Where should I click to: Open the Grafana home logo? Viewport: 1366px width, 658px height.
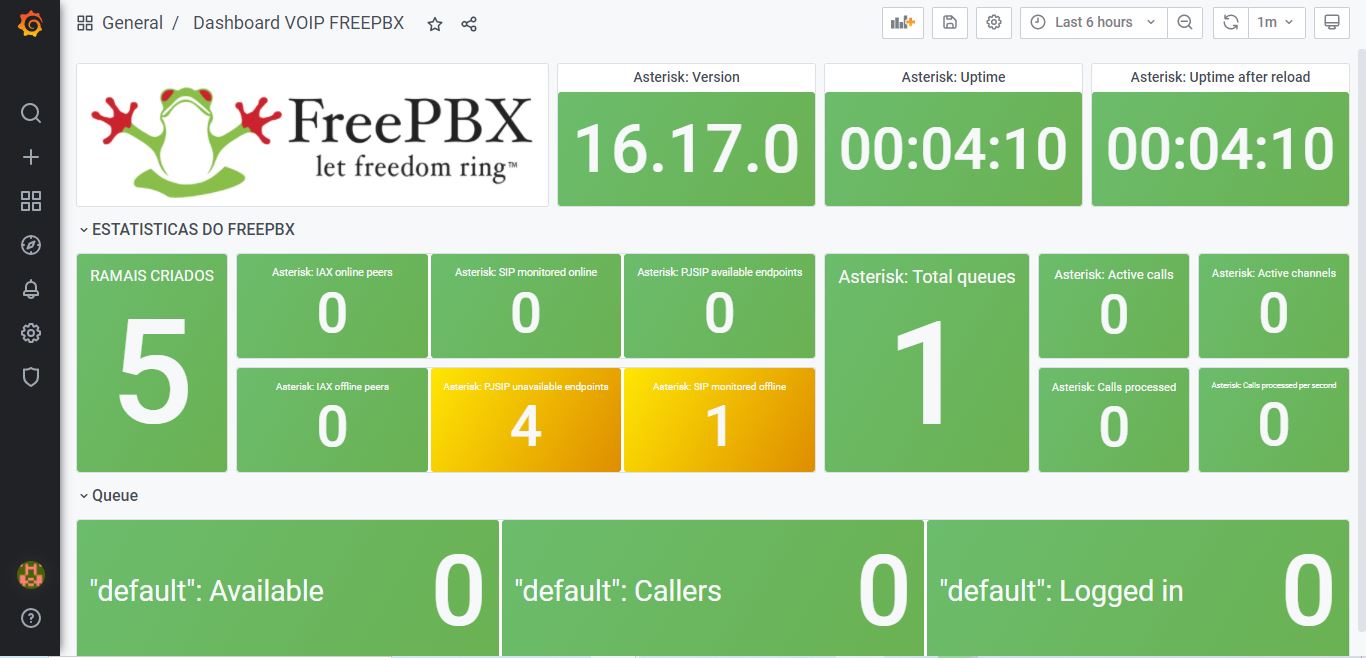coord(30,24)
